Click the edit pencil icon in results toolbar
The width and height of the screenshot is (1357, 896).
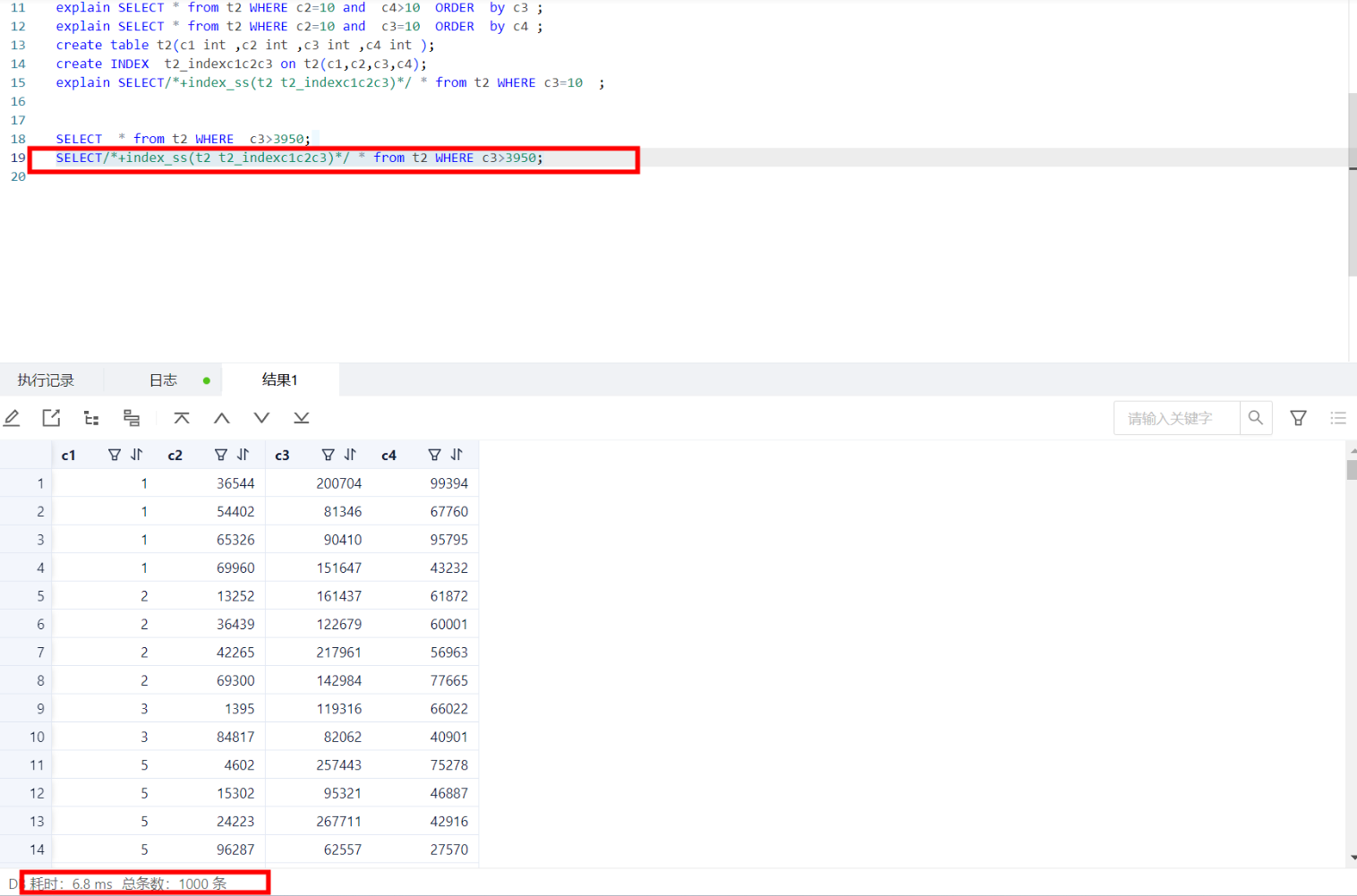pos(13,418)
